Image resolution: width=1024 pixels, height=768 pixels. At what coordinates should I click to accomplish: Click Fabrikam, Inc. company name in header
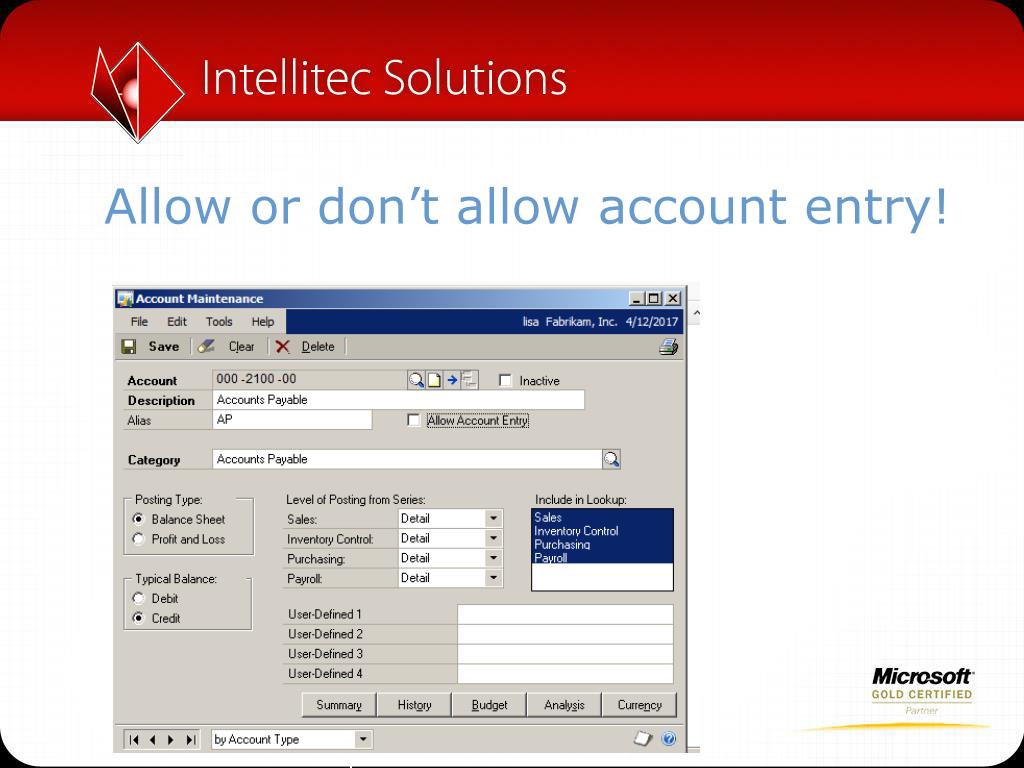pos(581,322)
